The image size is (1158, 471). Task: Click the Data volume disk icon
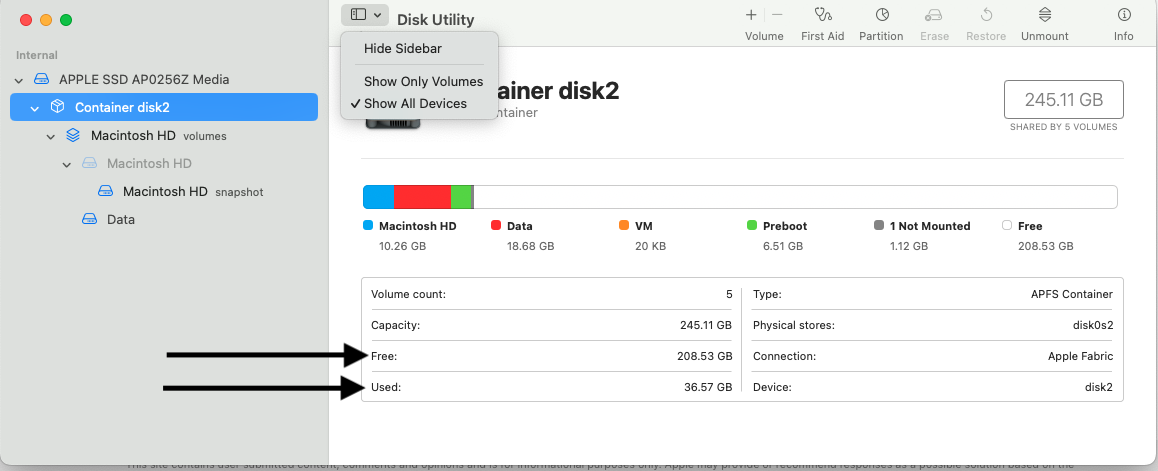click(89, 219)
